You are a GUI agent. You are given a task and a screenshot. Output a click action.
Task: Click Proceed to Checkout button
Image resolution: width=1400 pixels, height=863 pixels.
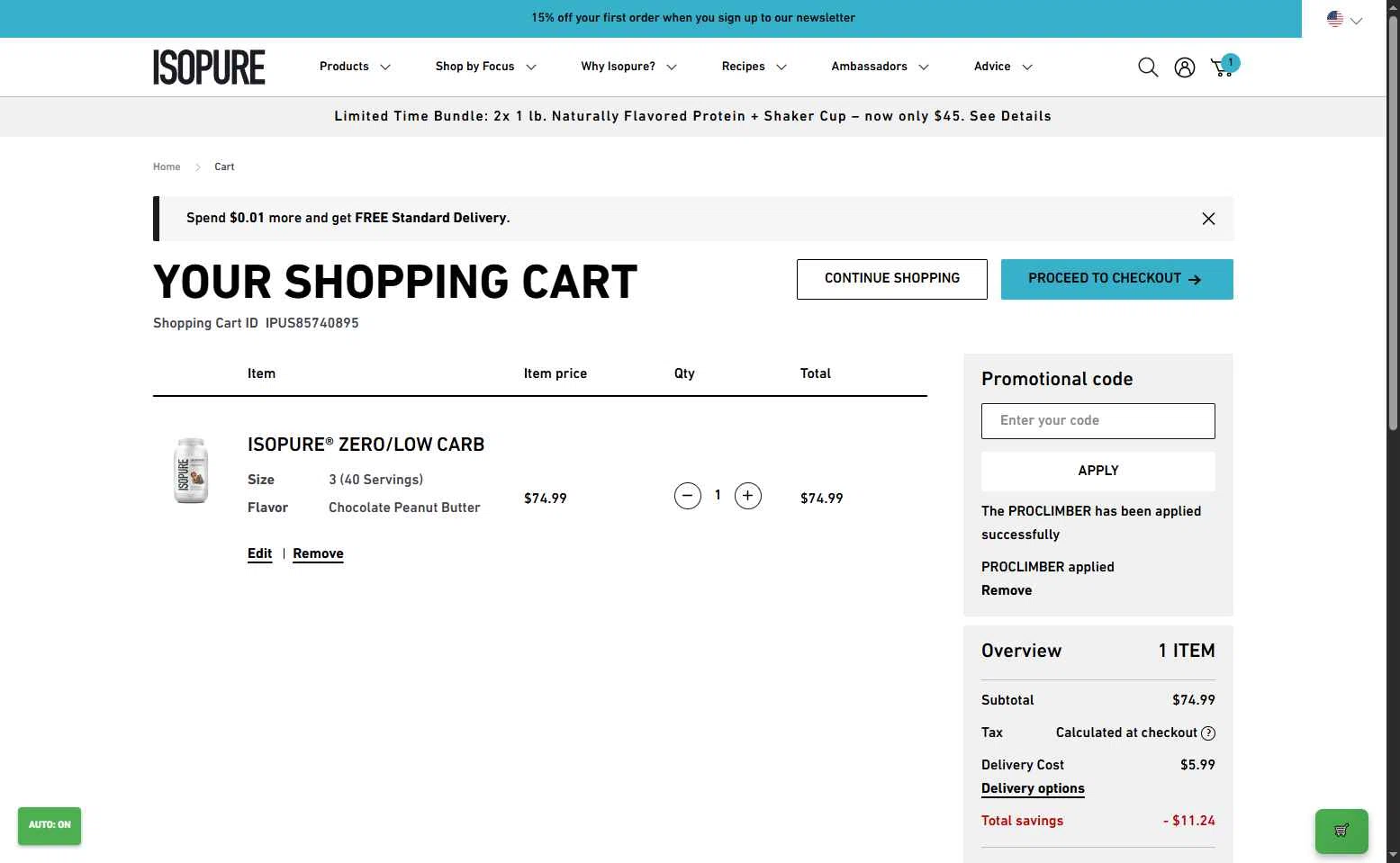(1117, 279)
